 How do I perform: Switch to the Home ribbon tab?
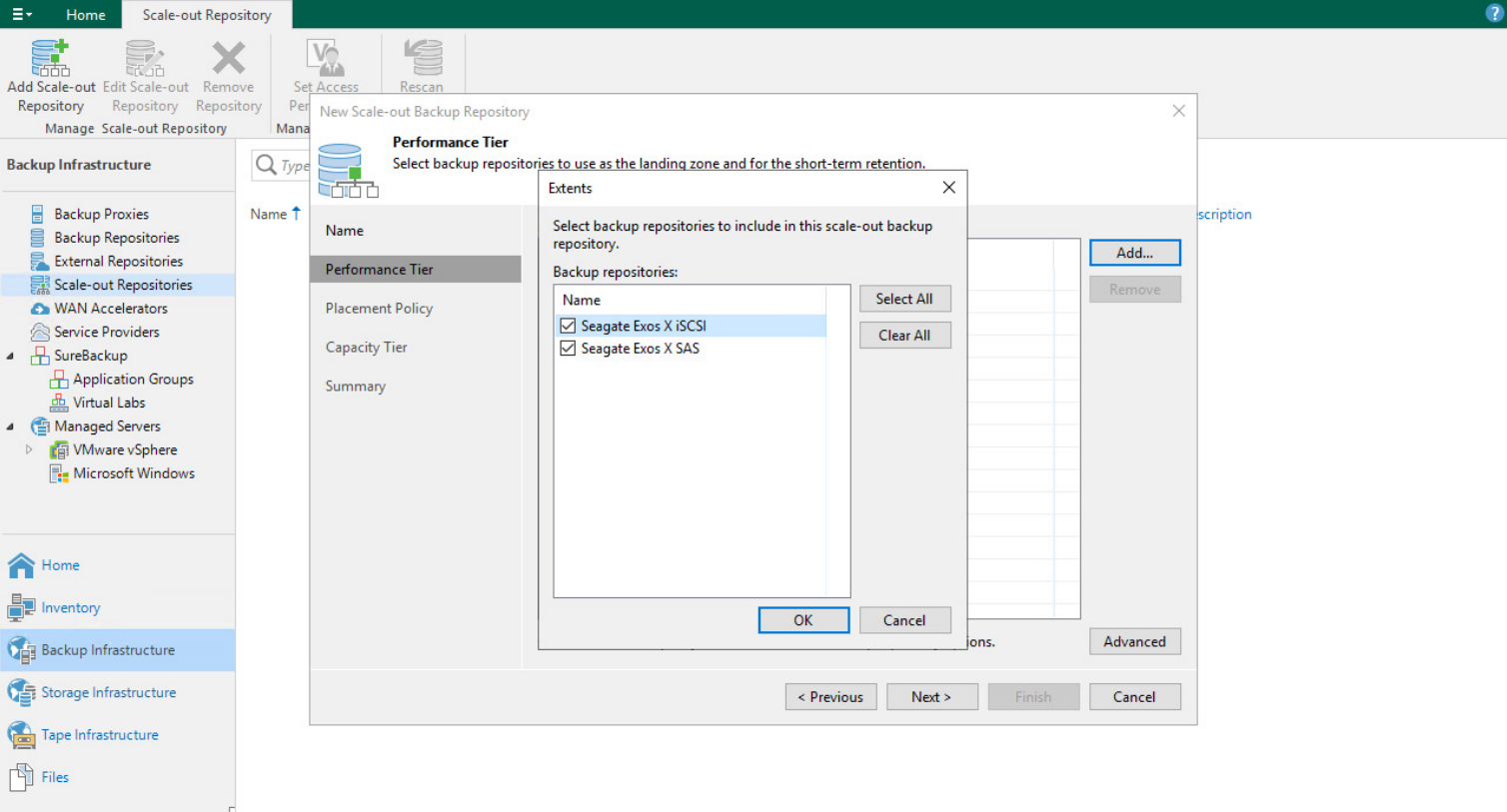[x=85, y=15]
